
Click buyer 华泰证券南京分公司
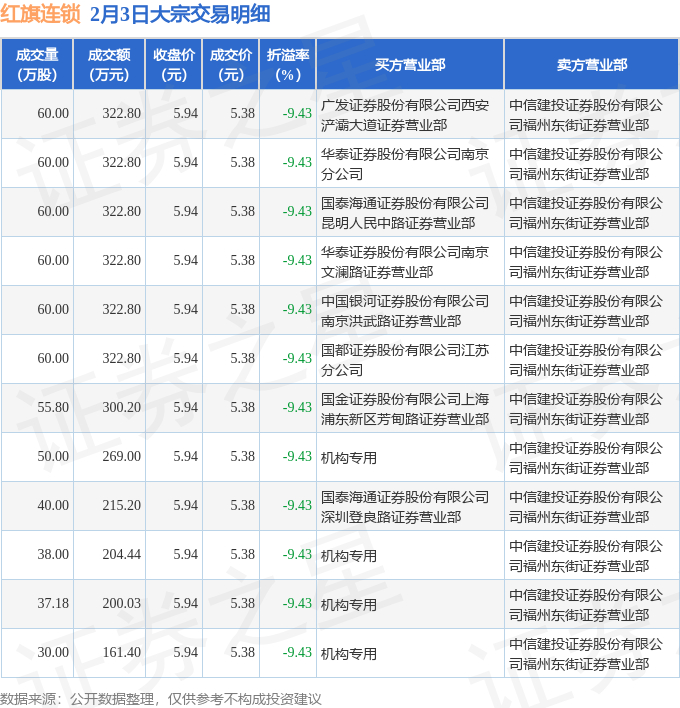click(405, 164)
